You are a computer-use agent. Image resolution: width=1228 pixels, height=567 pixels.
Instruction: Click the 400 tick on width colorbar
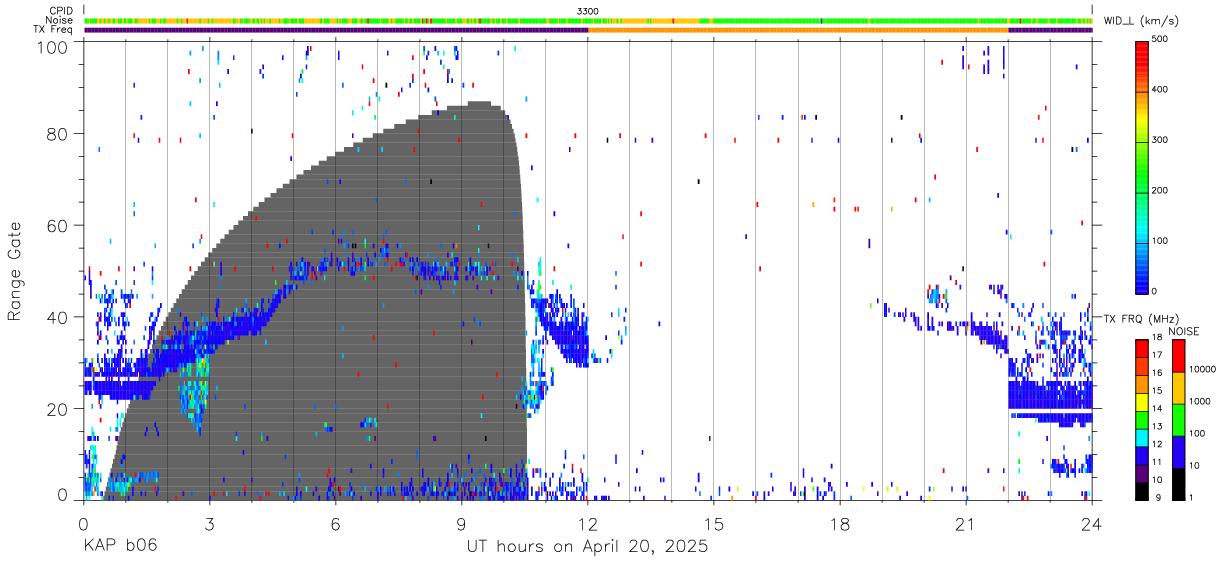click(x=1162, y=90)
